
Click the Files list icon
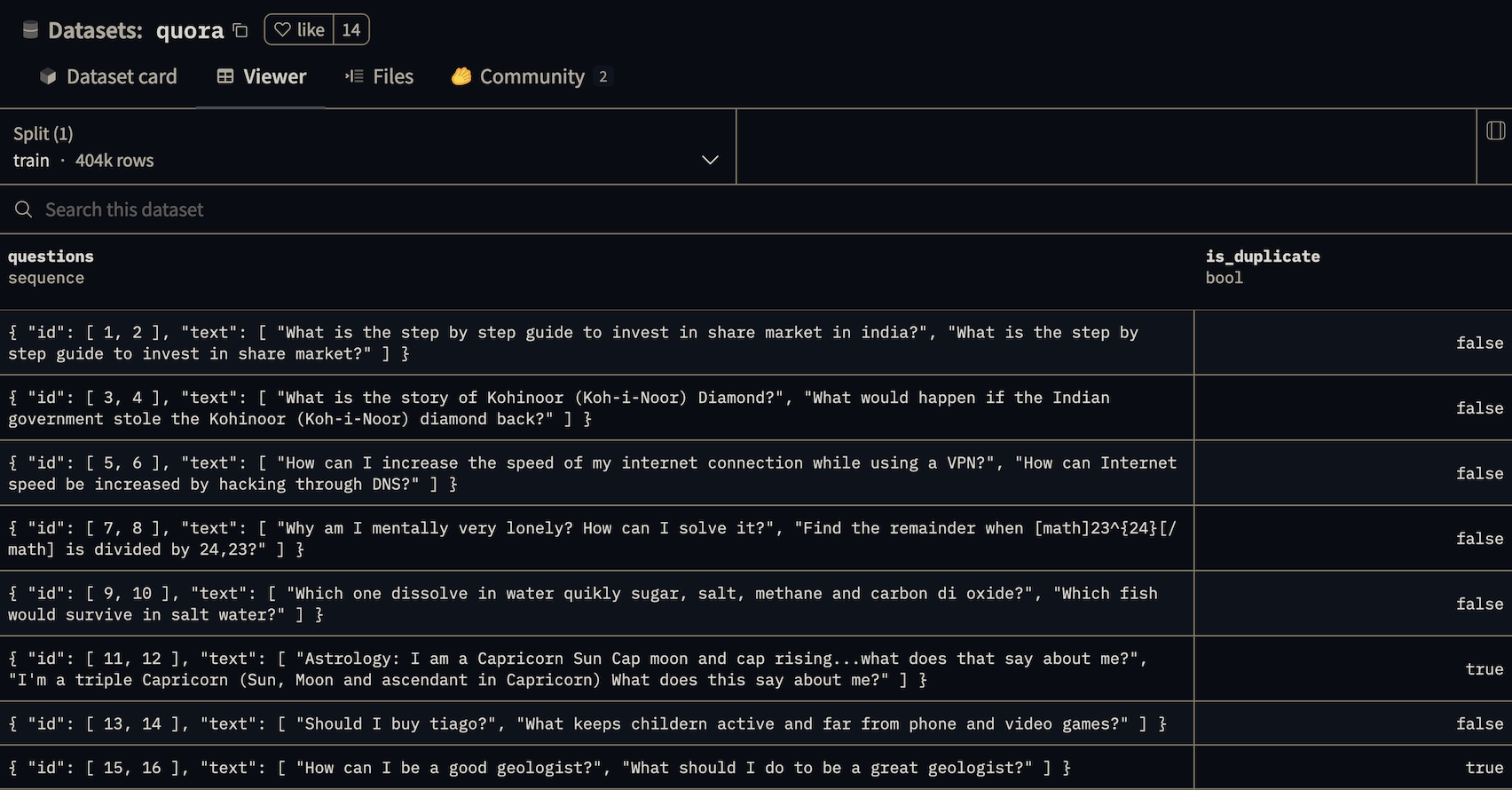pyautogui.click(x=354, y=76)
